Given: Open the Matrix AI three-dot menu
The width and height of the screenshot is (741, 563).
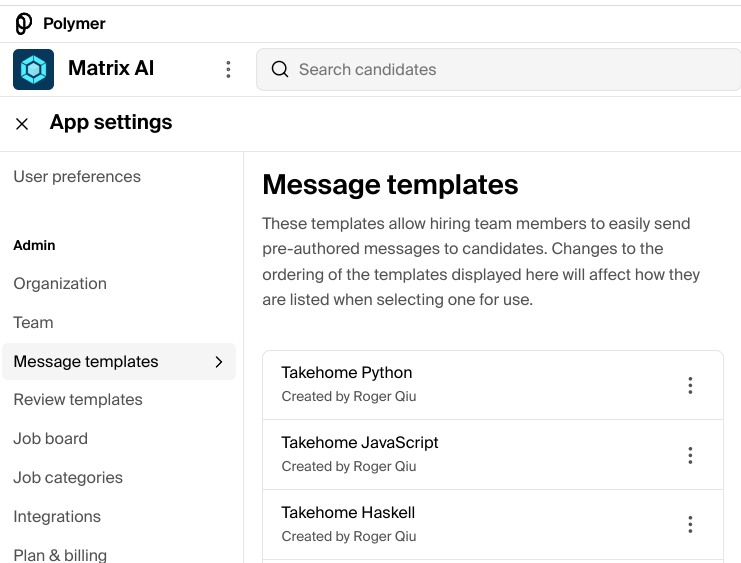Looking at the screenshot, I should click(228, 69).
